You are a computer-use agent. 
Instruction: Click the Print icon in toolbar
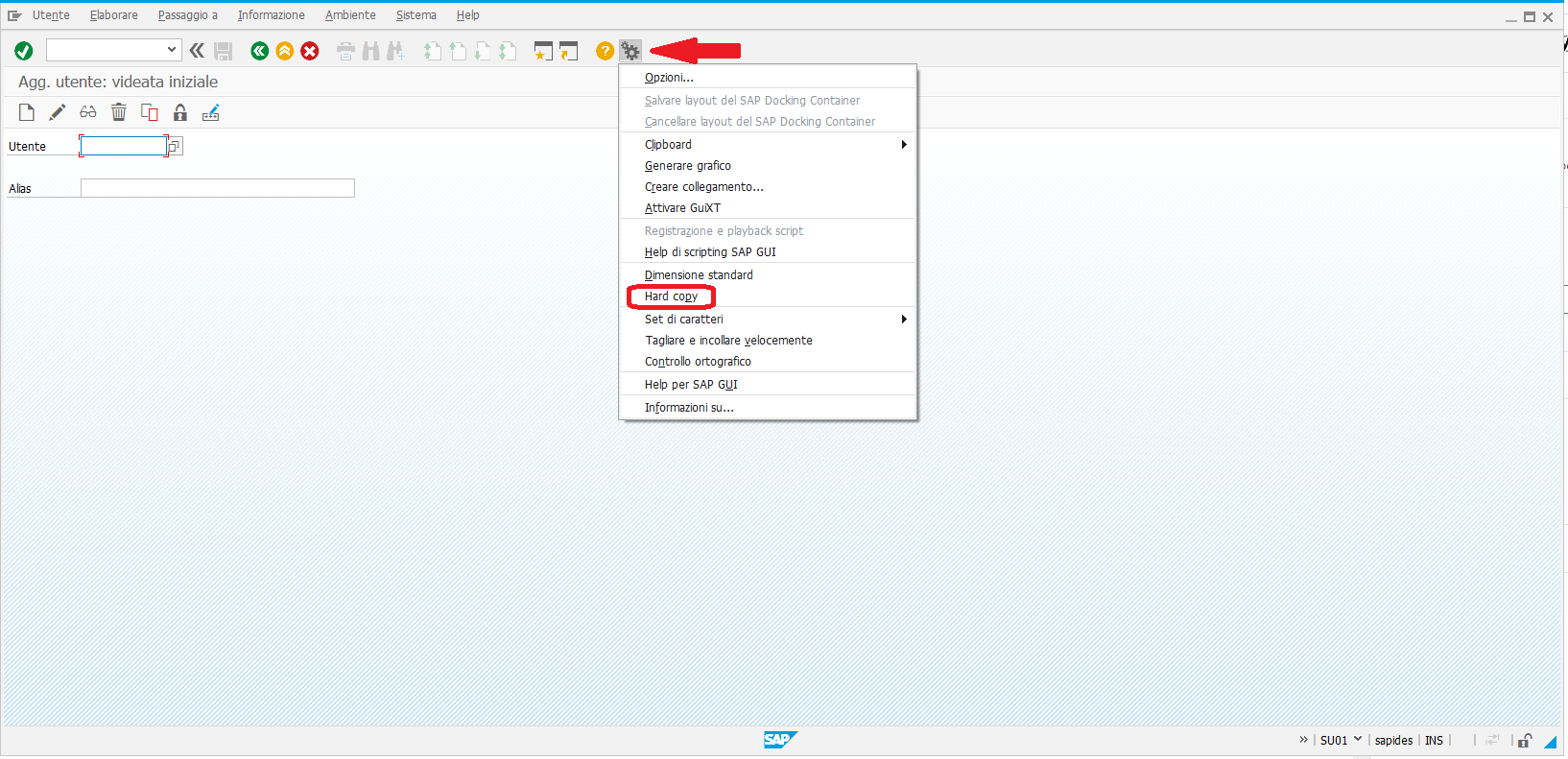(345, 51)
